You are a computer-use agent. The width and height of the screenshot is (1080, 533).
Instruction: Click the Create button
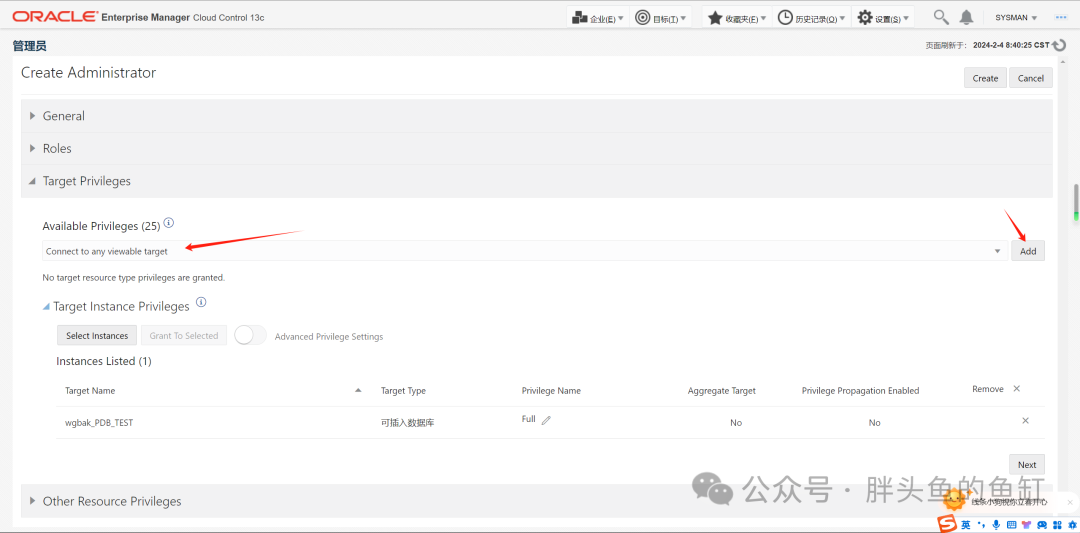(985, 78)
